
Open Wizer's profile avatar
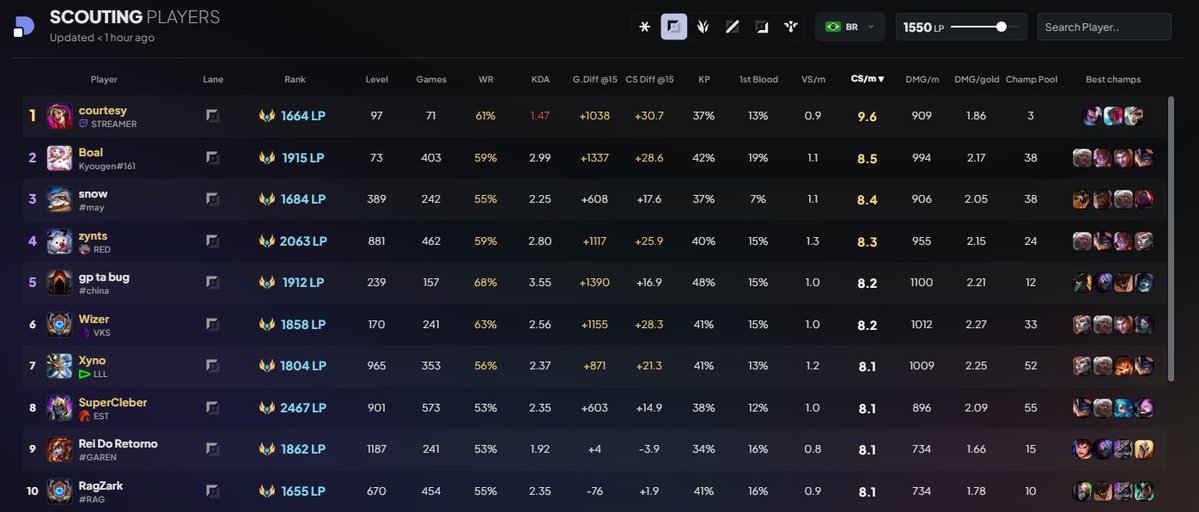pos(60,325)
